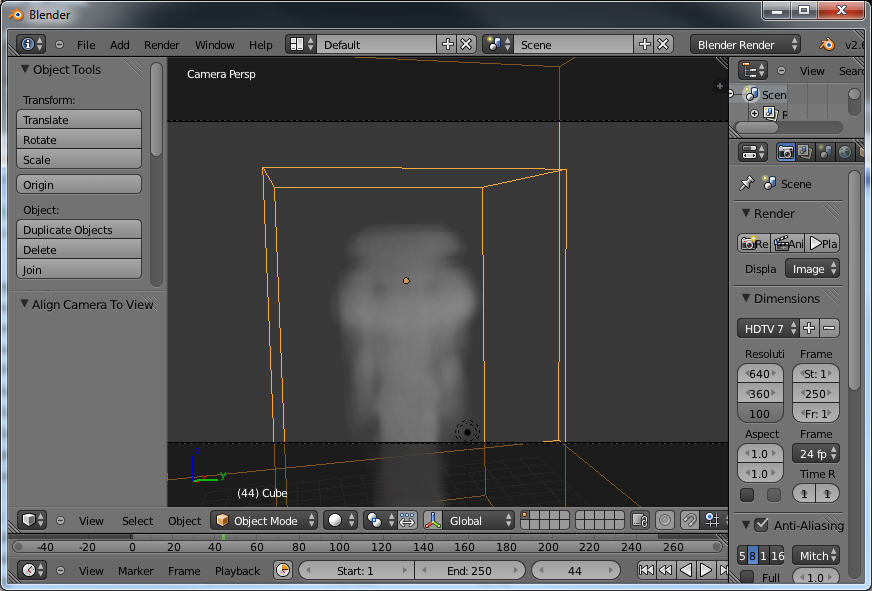Switch to Scene properties tab

click(x=825, y=152)
